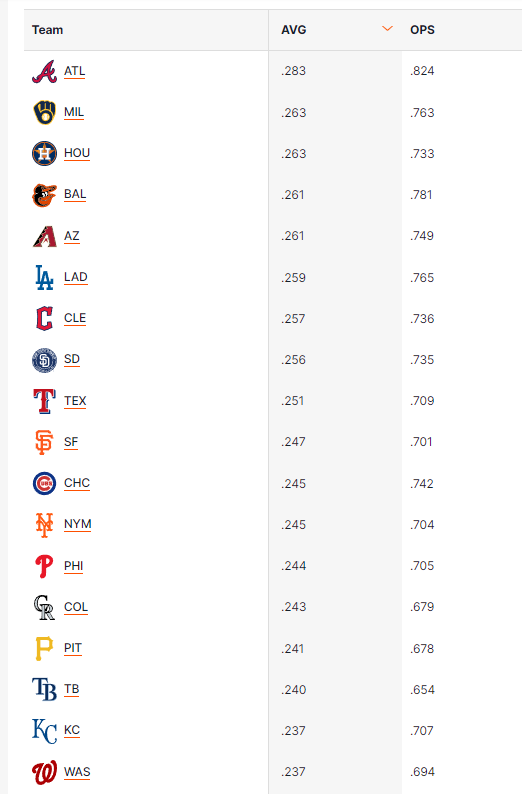Open the Dodgers LA logo icon

(x=45, y=277)
